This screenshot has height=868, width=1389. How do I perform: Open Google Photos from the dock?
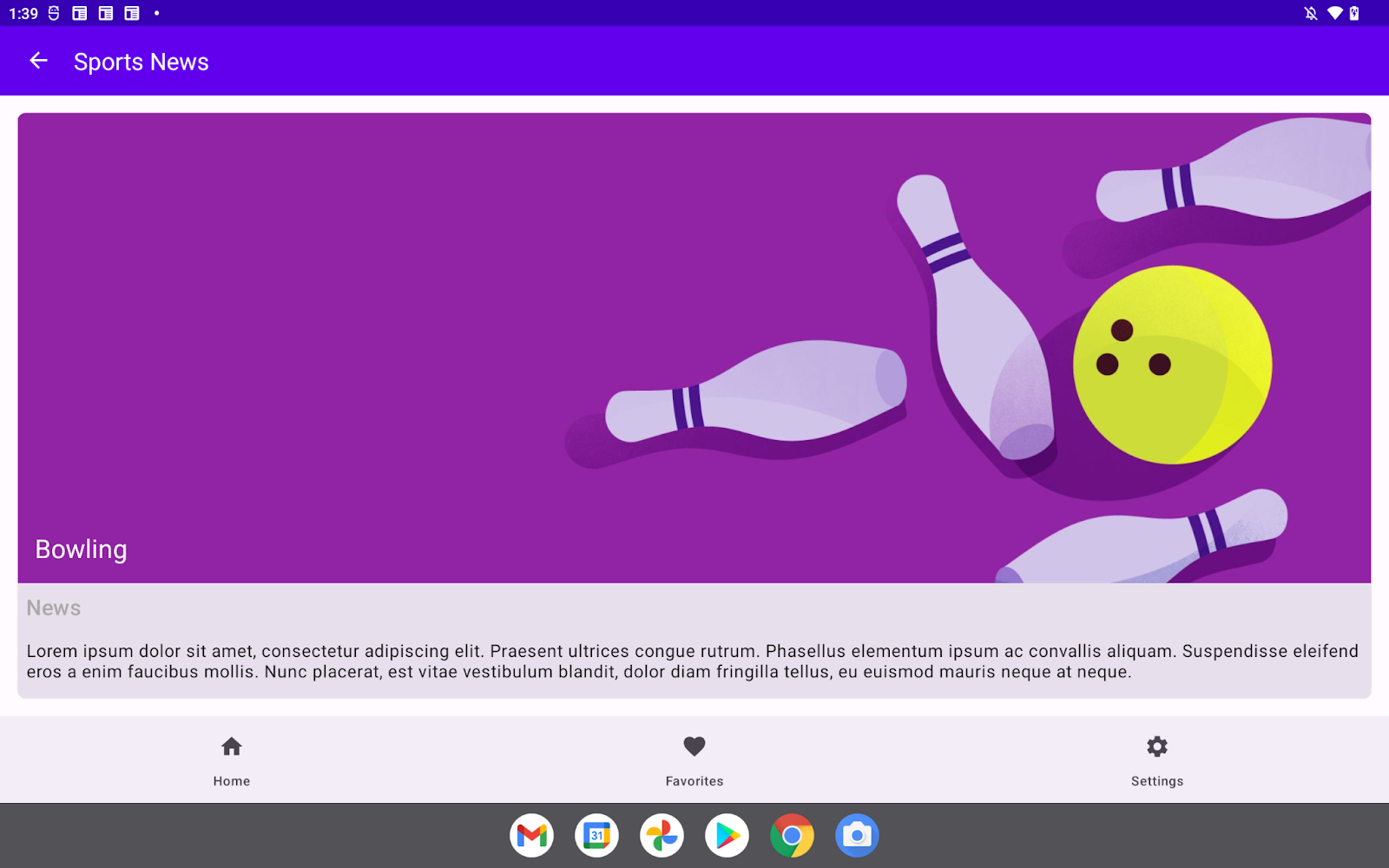[x=662, y=835]
